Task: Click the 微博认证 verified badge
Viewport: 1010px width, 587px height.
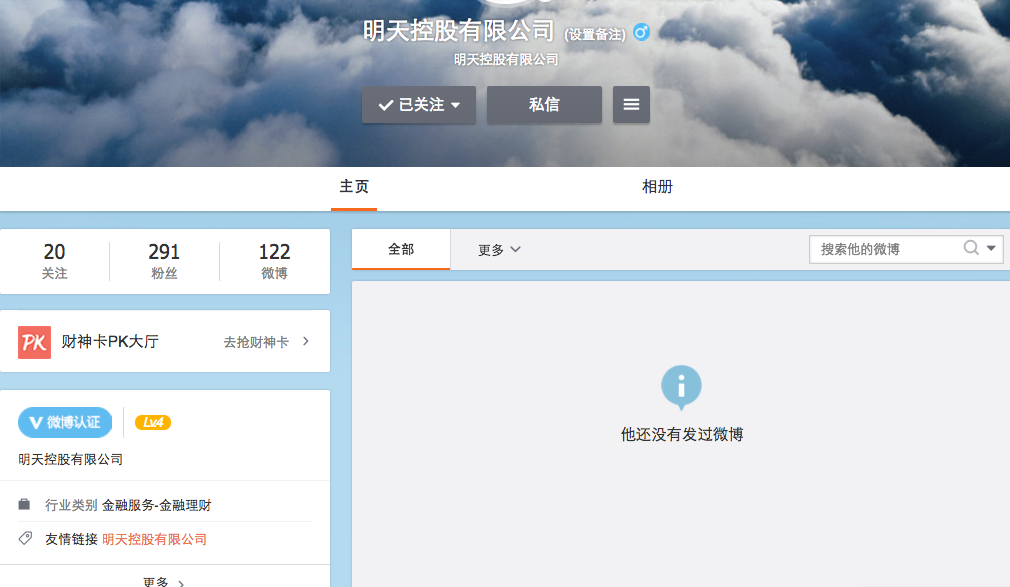Action: [65, 423]
